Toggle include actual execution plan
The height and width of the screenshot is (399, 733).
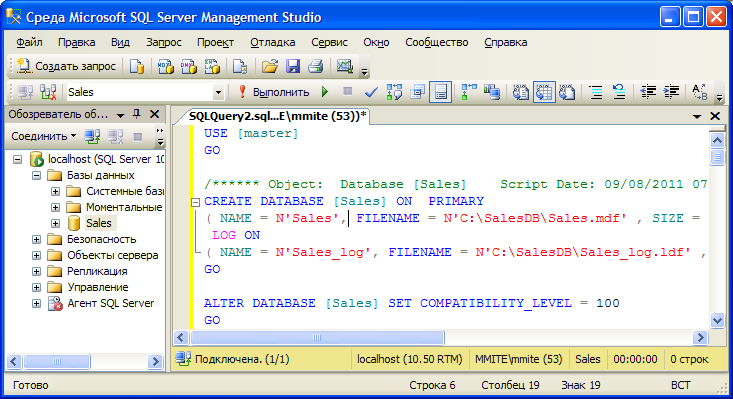click(x=469, y=92)
